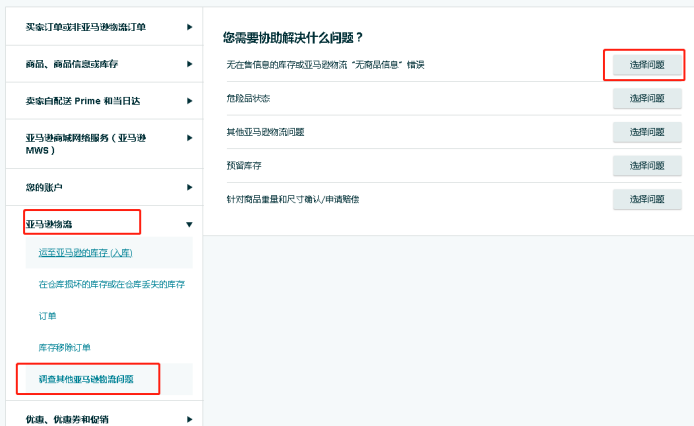Open the 库存移除订单 link
694x426 pixels.
[65, 348]
